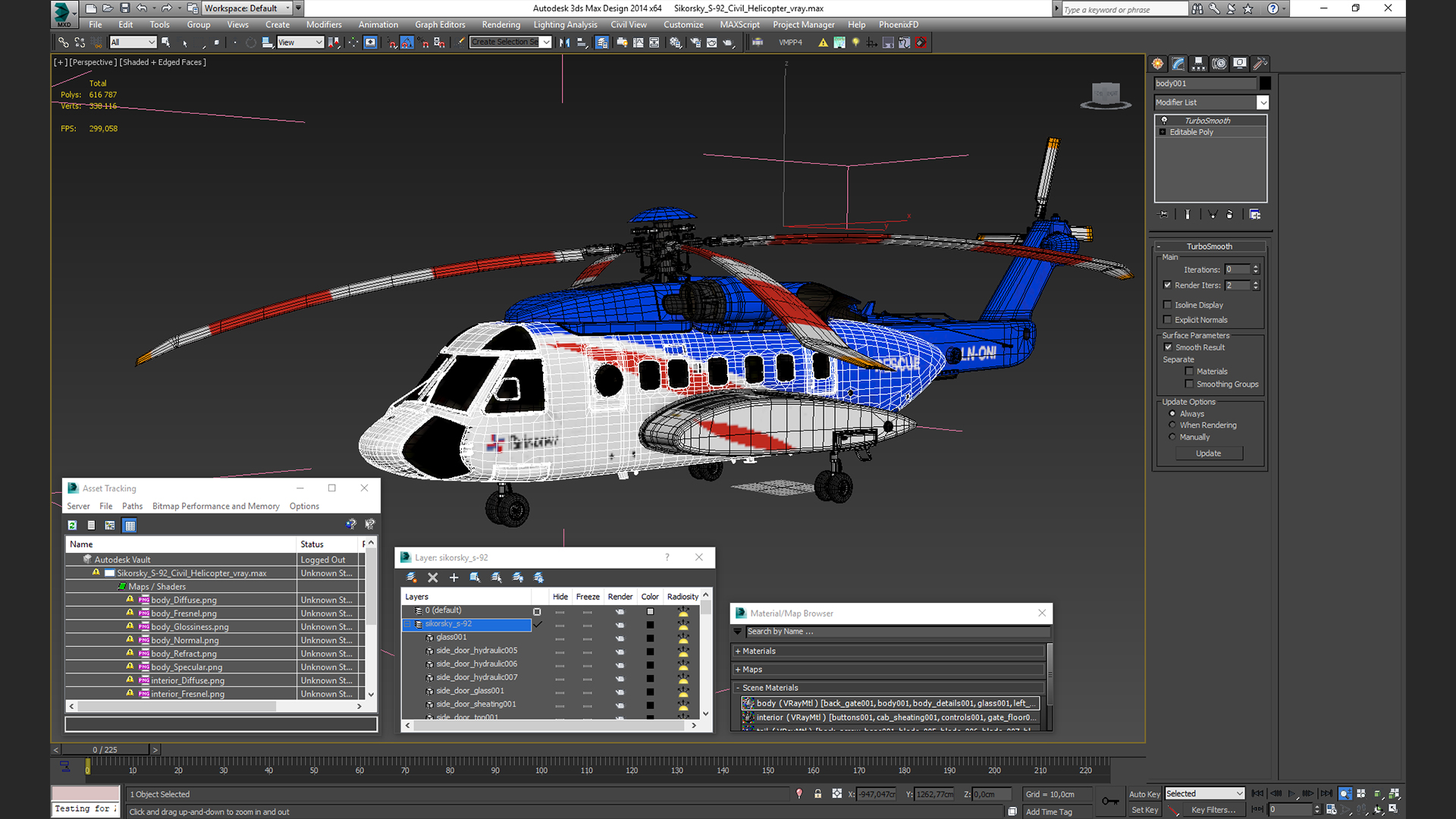
Task: Enable the Explicit Normals checkbox
Action: pos(1168,320)
